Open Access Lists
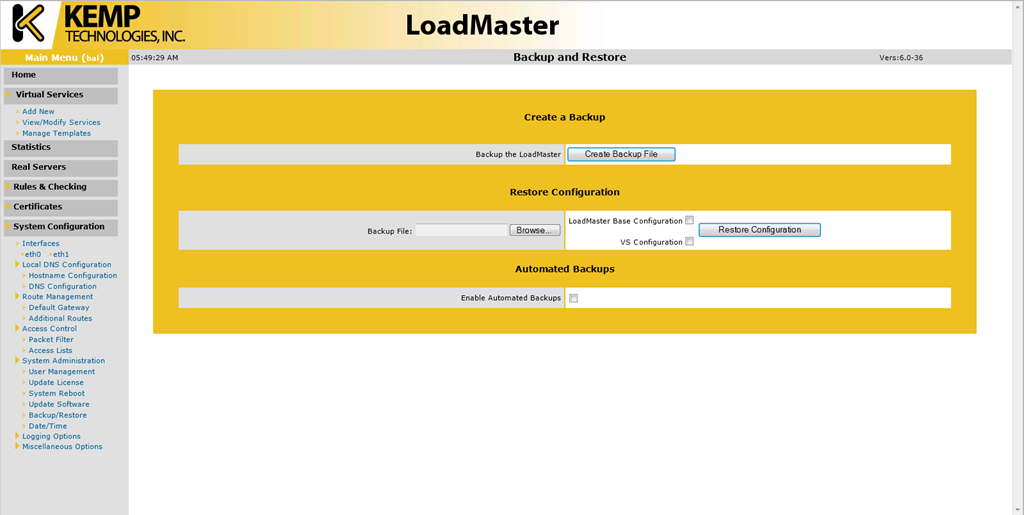Viewport: 1024px width, 515px height. pos(50,351)
